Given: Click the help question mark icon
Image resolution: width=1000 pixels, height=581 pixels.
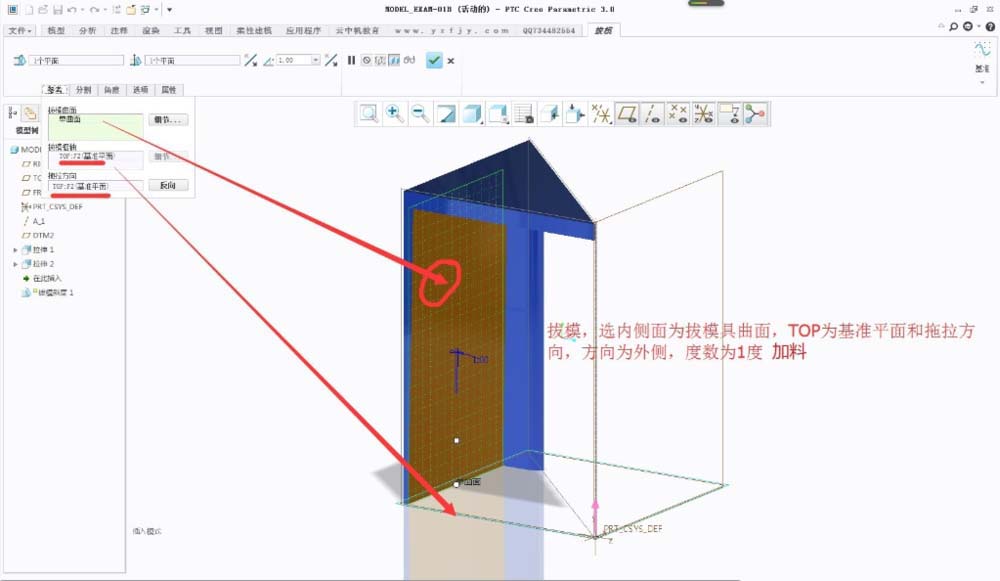Looking at the screenshot, I should pos(990,27).
